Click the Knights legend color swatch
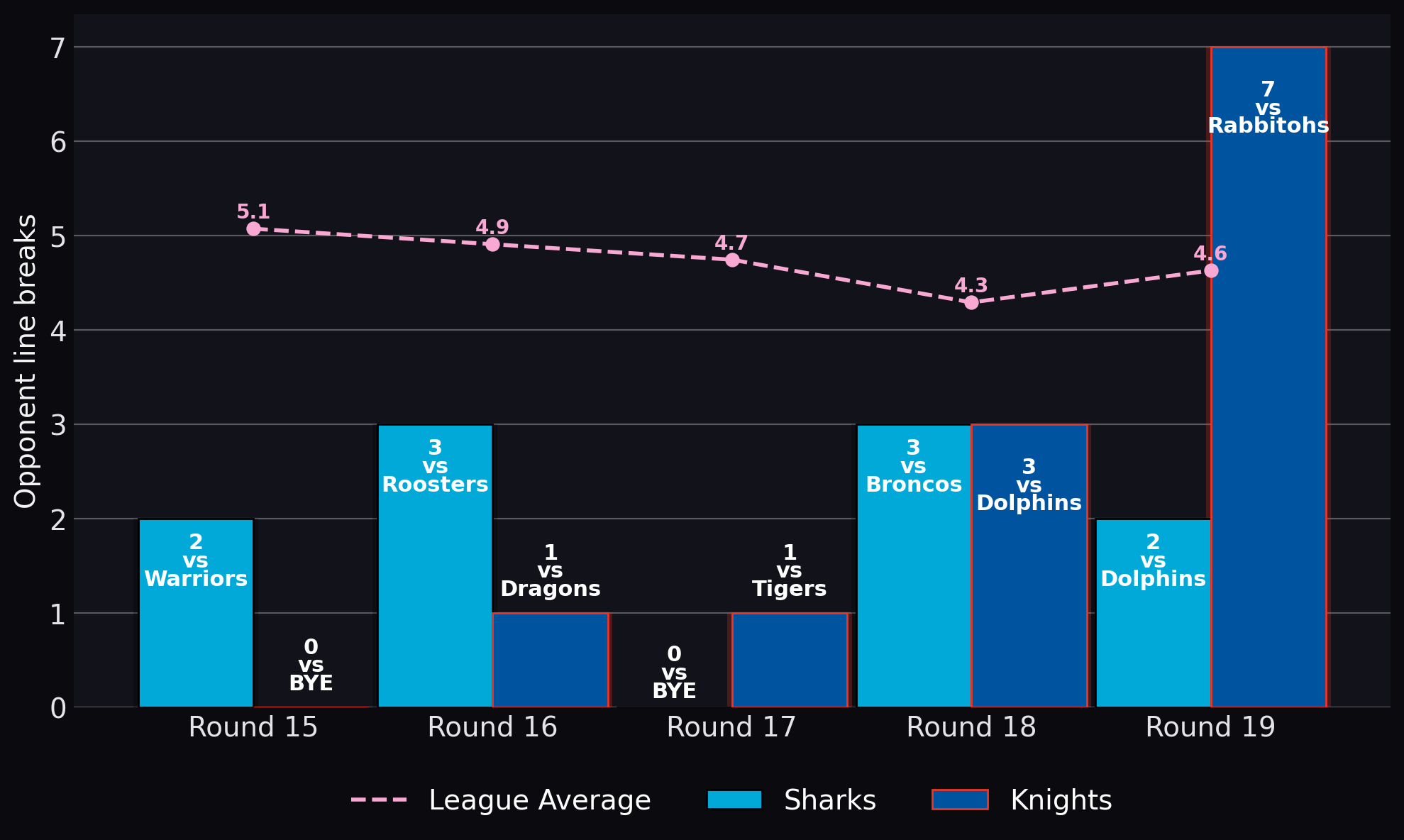1404x840 pixels. [x=960, y=800]
